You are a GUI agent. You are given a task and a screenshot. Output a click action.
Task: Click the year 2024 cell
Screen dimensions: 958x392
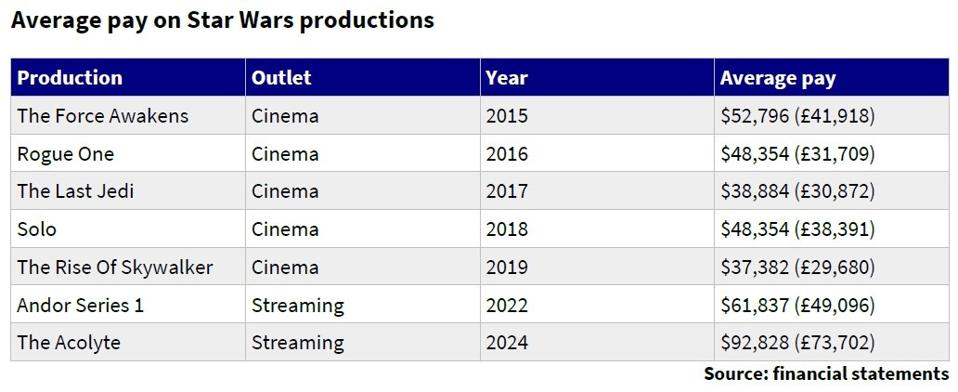click(x=597, y=342)
